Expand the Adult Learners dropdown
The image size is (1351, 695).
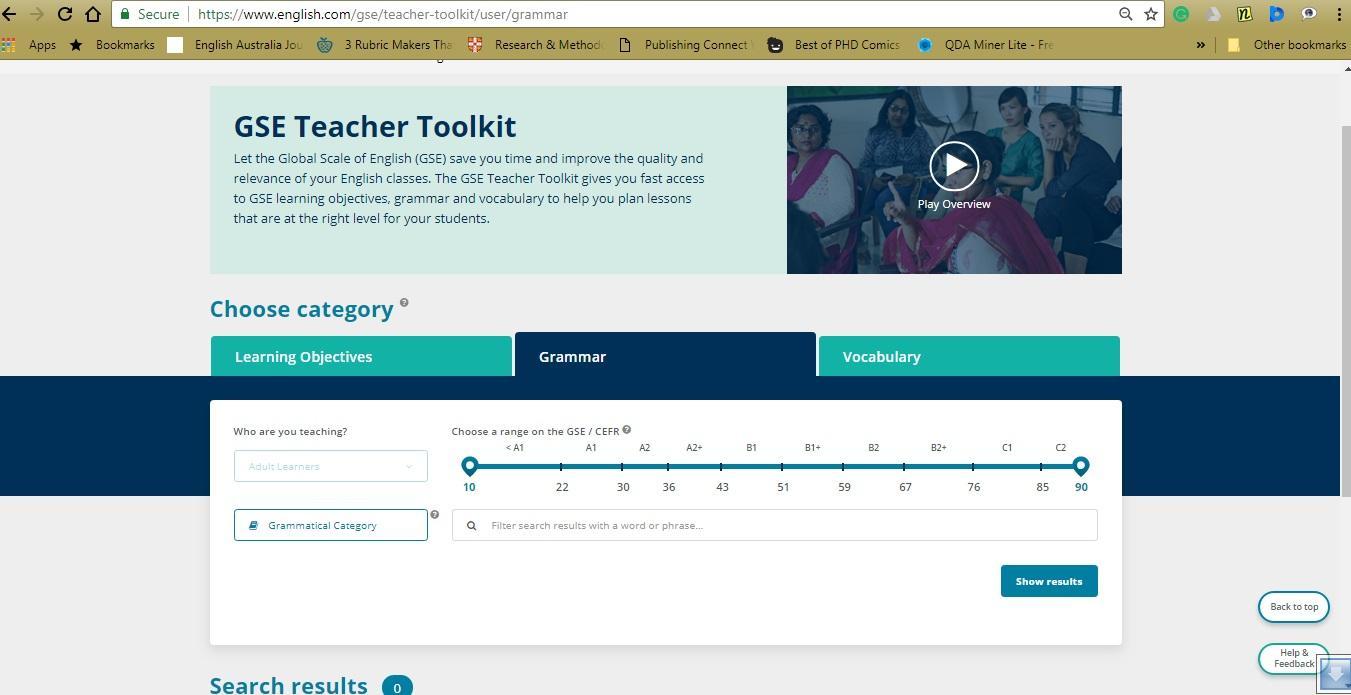click(x=330, y=466)
